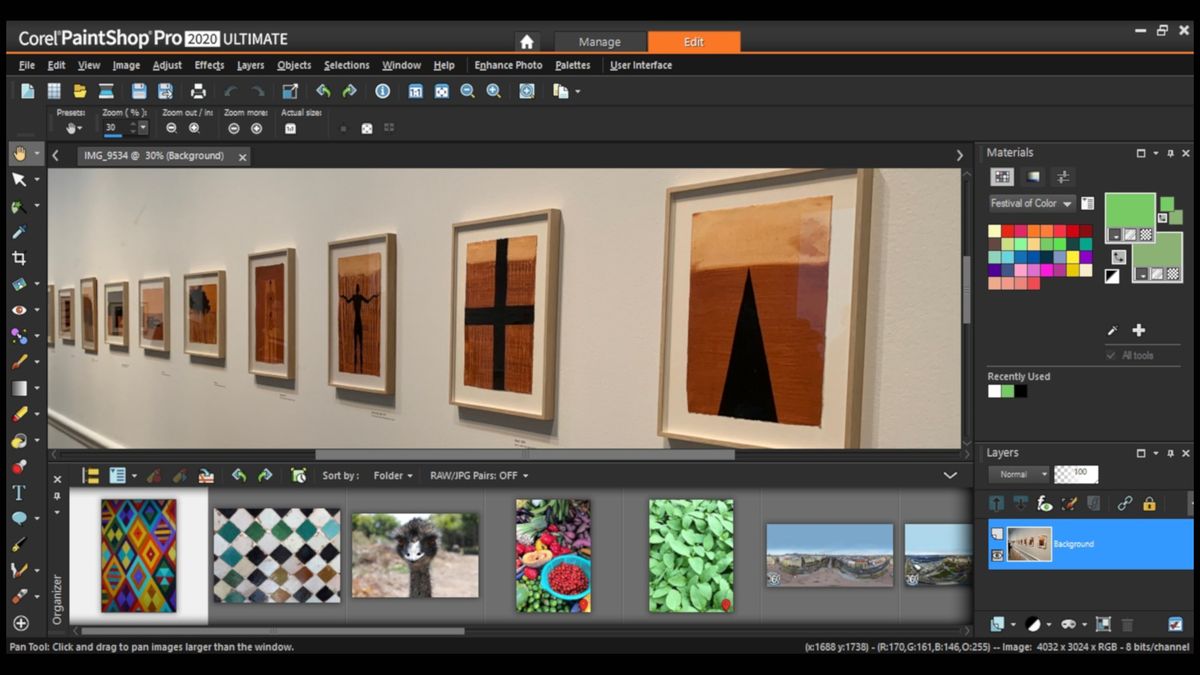Click the Red Eye tool icon

19,310
